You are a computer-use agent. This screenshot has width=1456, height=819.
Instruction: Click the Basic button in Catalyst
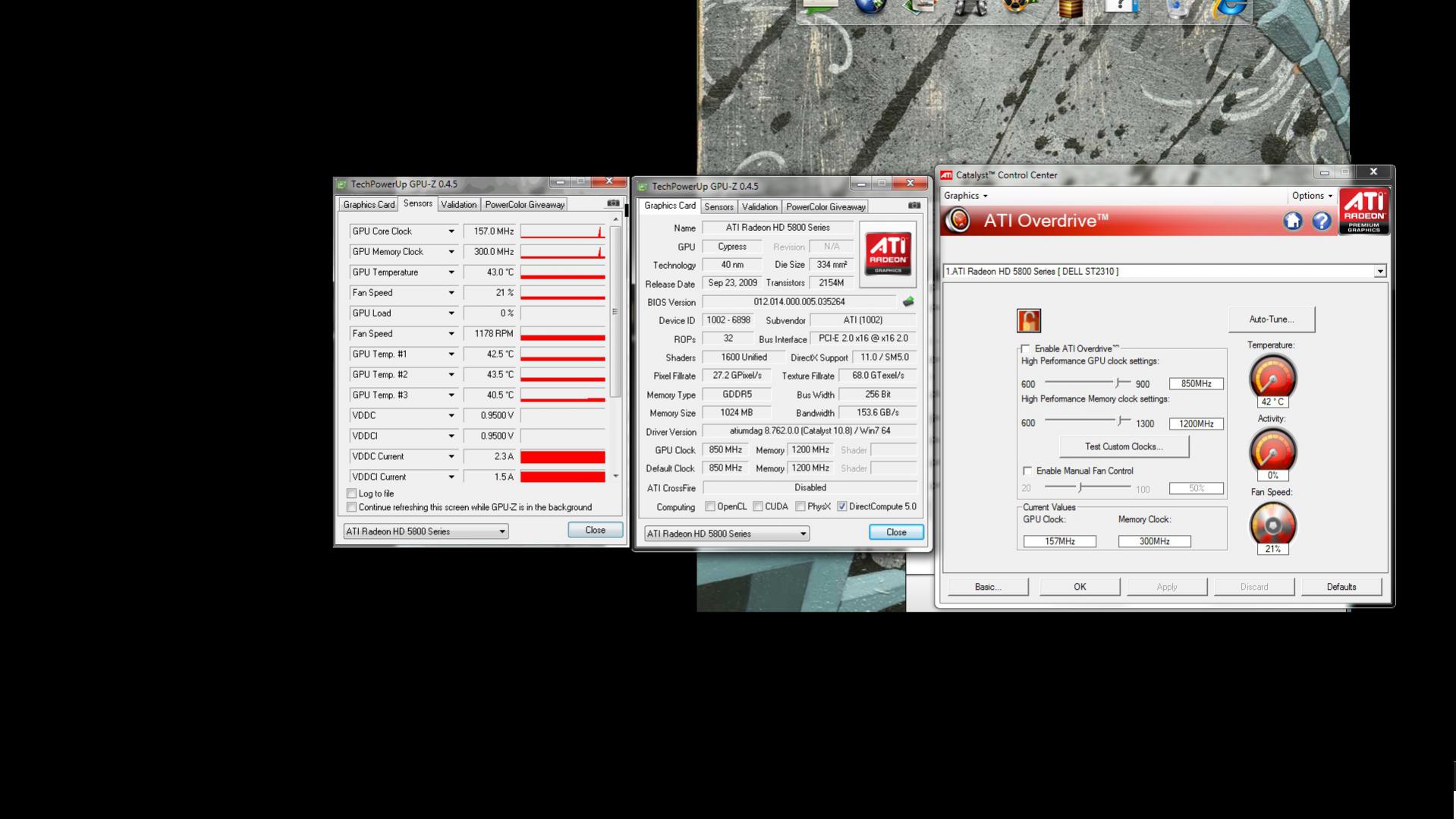tap(988, 587)
